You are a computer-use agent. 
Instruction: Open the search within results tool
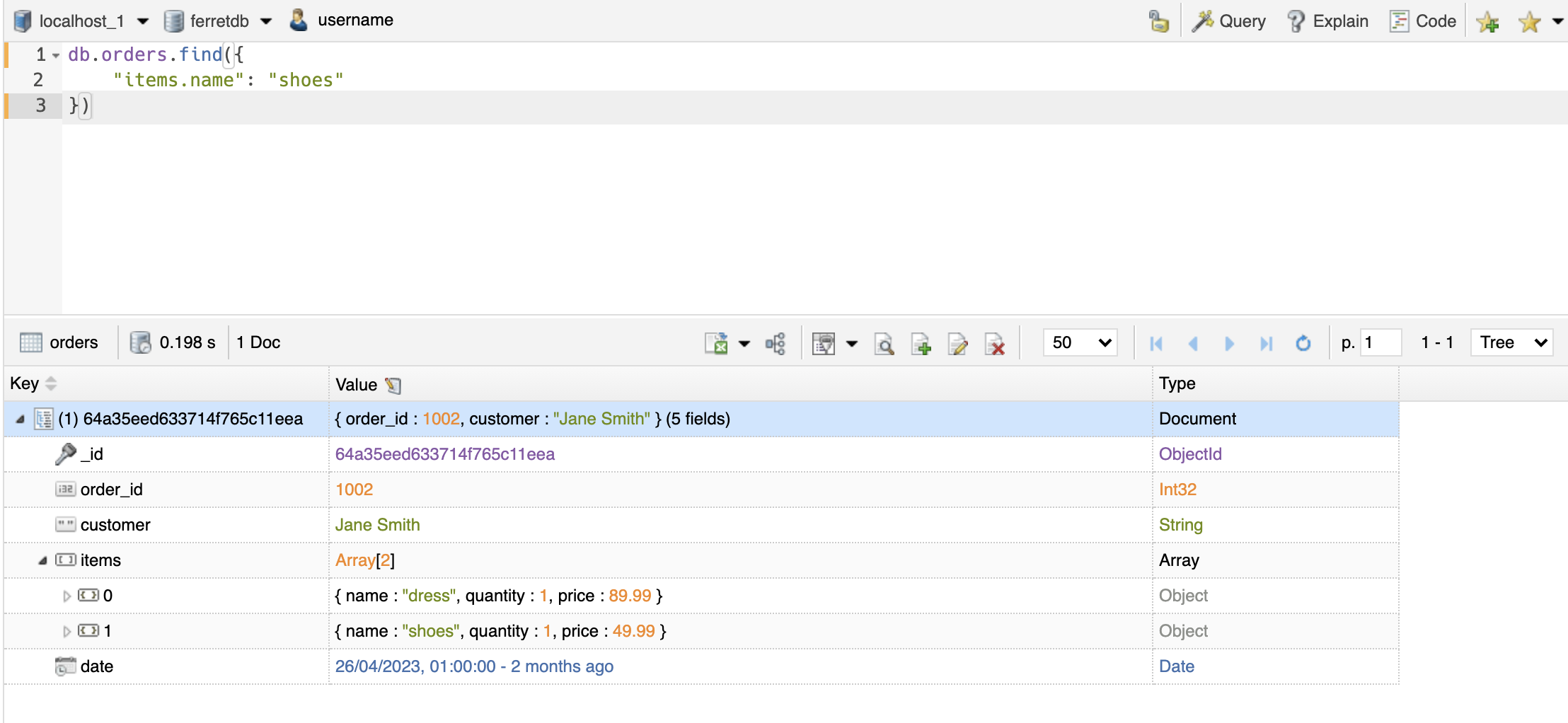pos(884,345)
